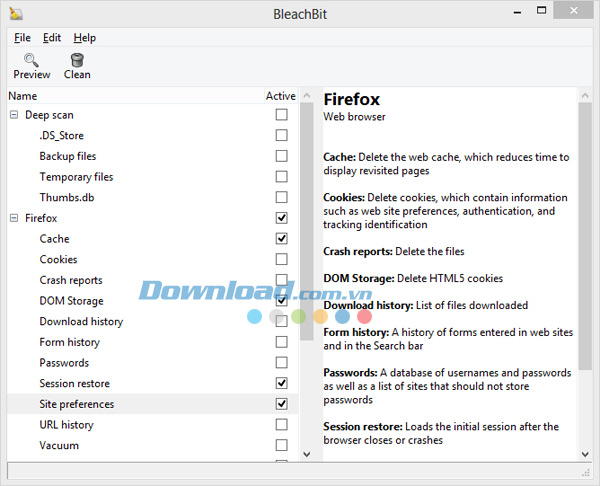Click the bold 'Cookies:' description label
Viewport: 600px width, 486px height.
coord(344,197)
